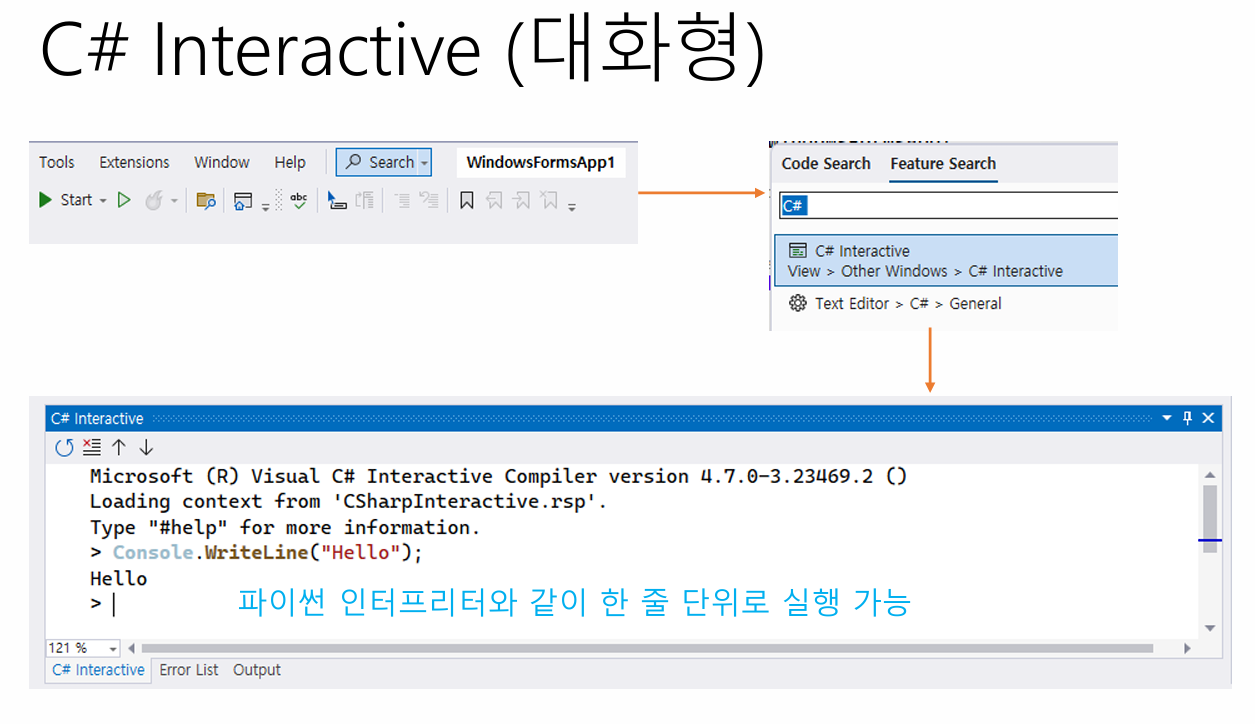1255x724 pixels.
Task: Switch to the Output tab
Action: point(257,670)
